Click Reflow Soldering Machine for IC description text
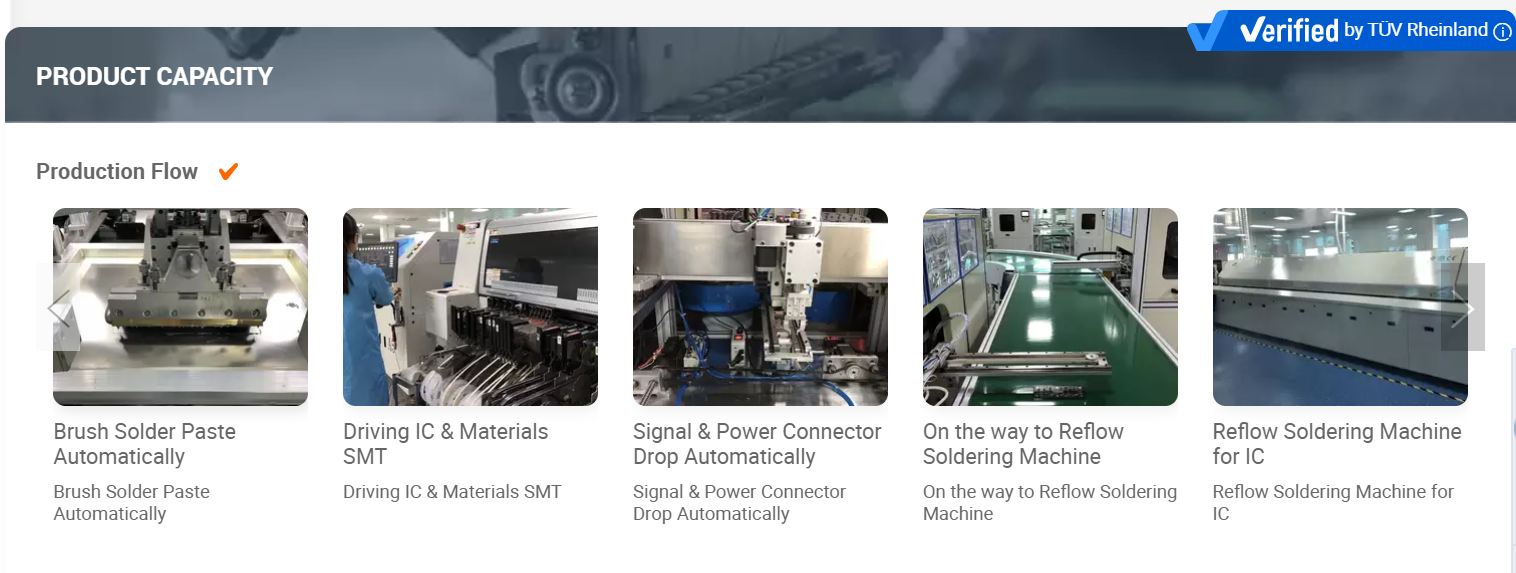 pyautogui.click(x=1333, y=503)
